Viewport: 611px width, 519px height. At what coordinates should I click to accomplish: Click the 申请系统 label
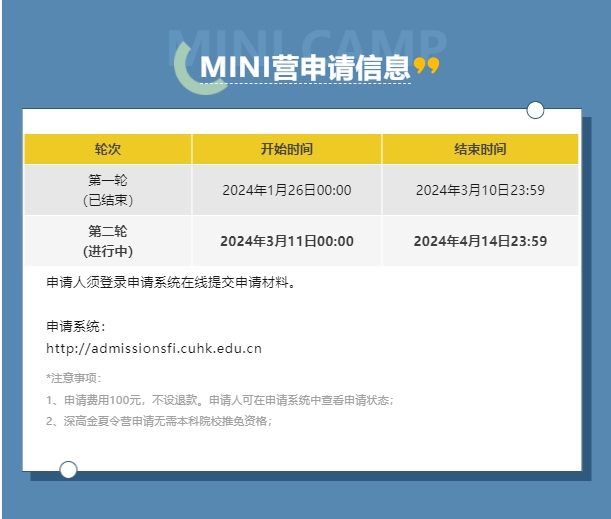tap(76, 326)
